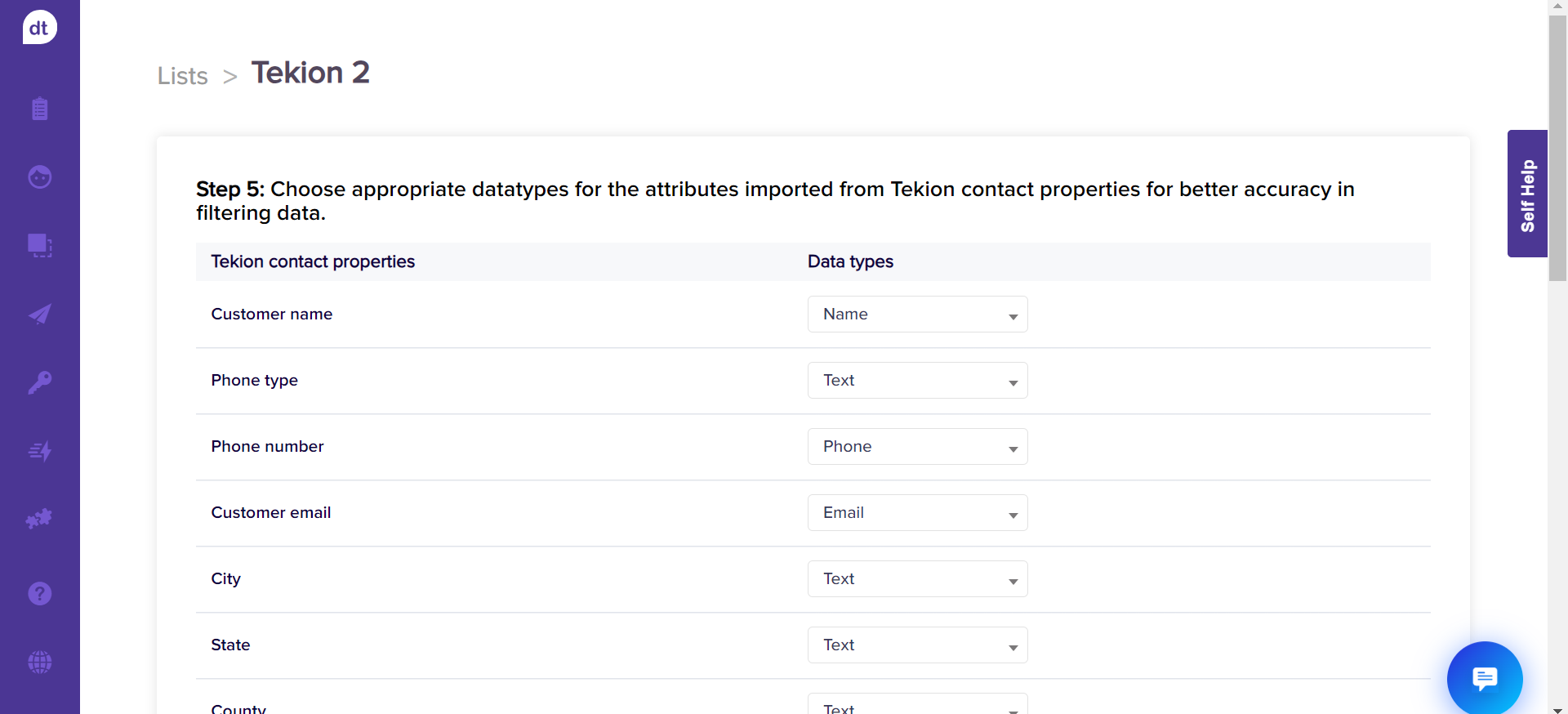Open the paper plane send icon

39,315
